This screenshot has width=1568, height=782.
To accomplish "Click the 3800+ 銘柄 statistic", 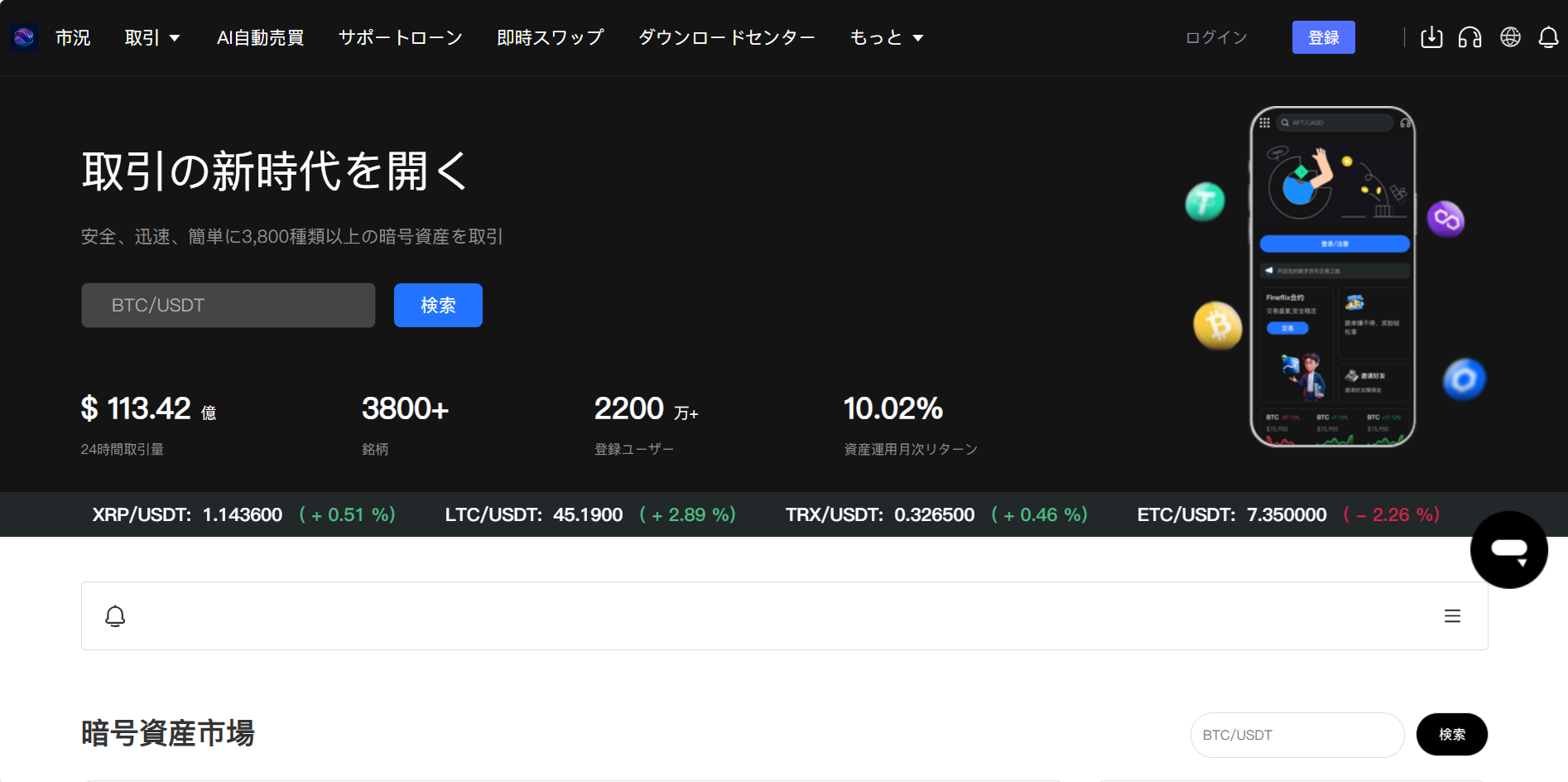I will pos(405,424).
